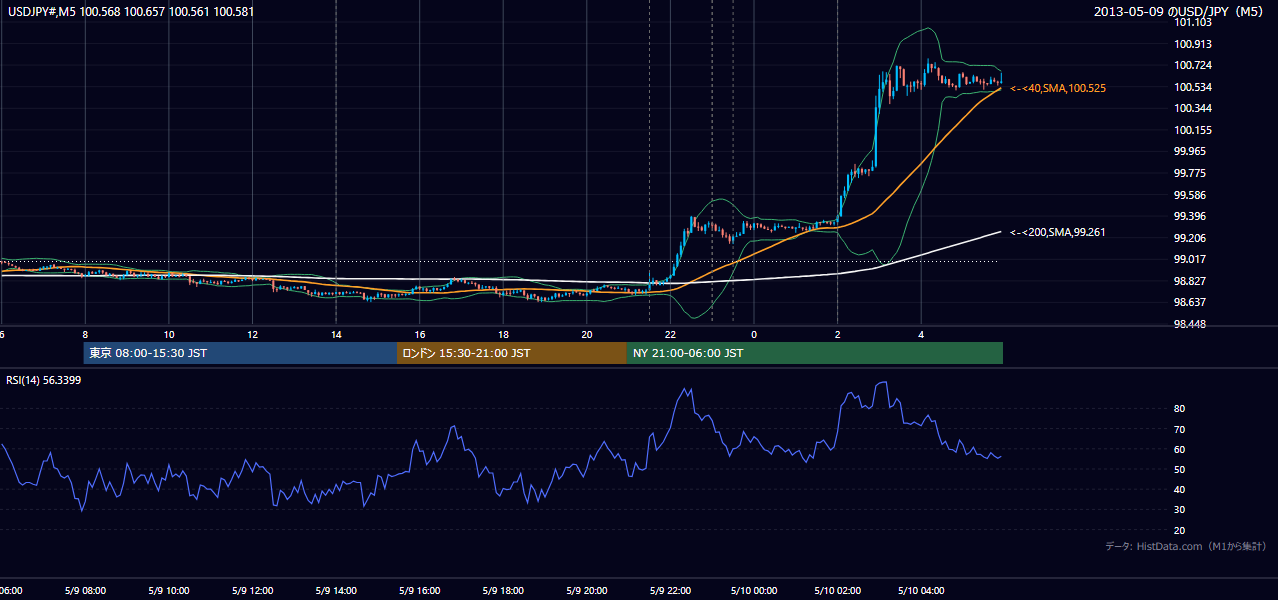Select the white 200 SMA label 99.261
This screenshot has width=1278, height=600.
[x=1058, y=233]
